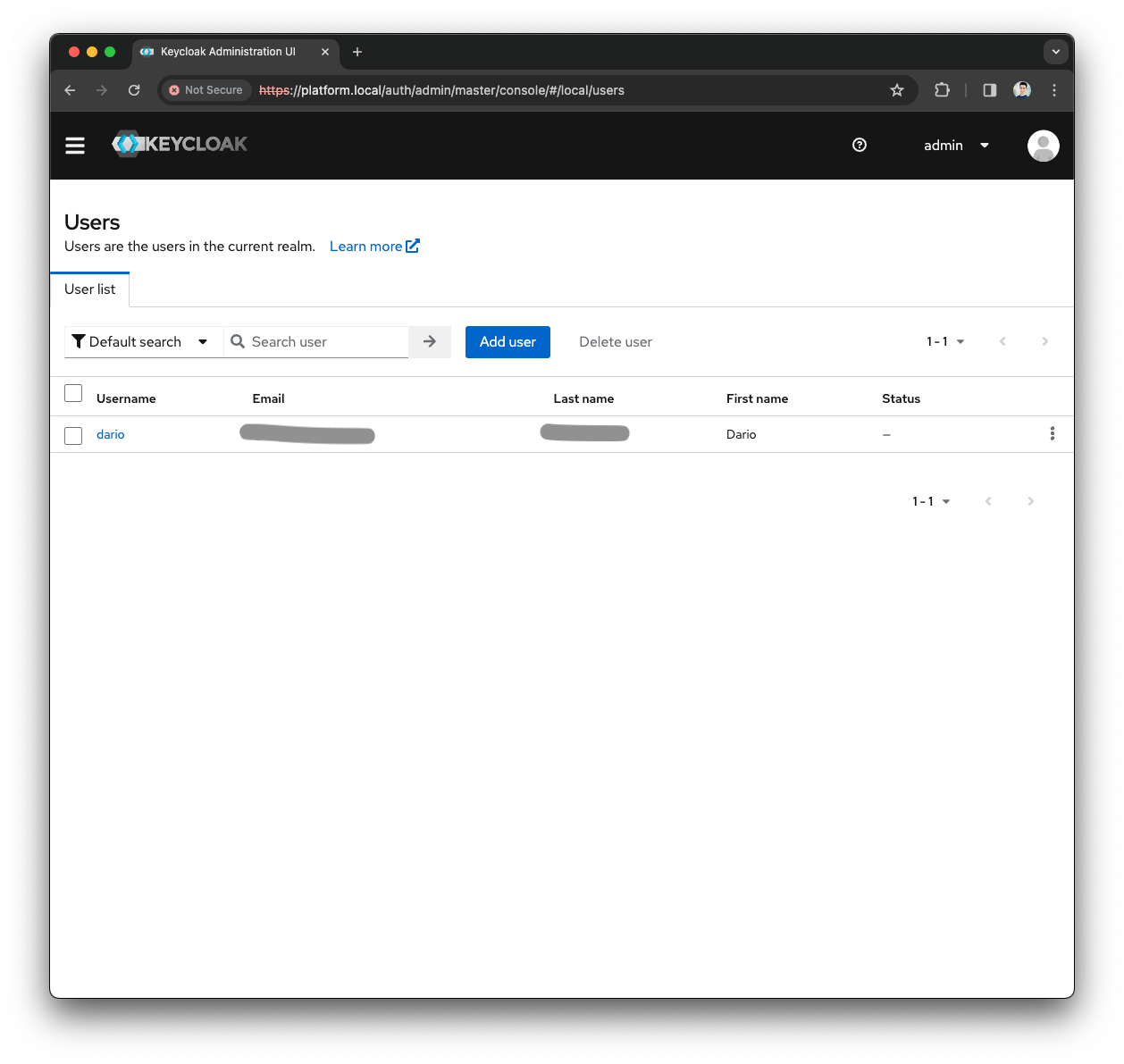
Task: Open the hamburger navigation menu
Action: click(75, 145)
